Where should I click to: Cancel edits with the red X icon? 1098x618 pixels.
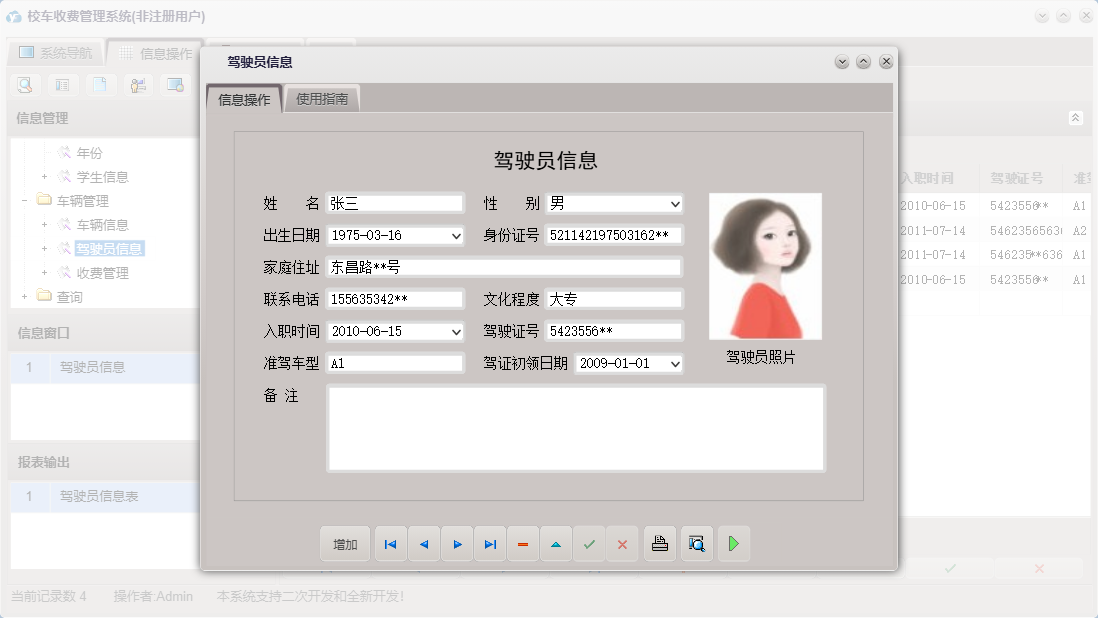point(622,543)
